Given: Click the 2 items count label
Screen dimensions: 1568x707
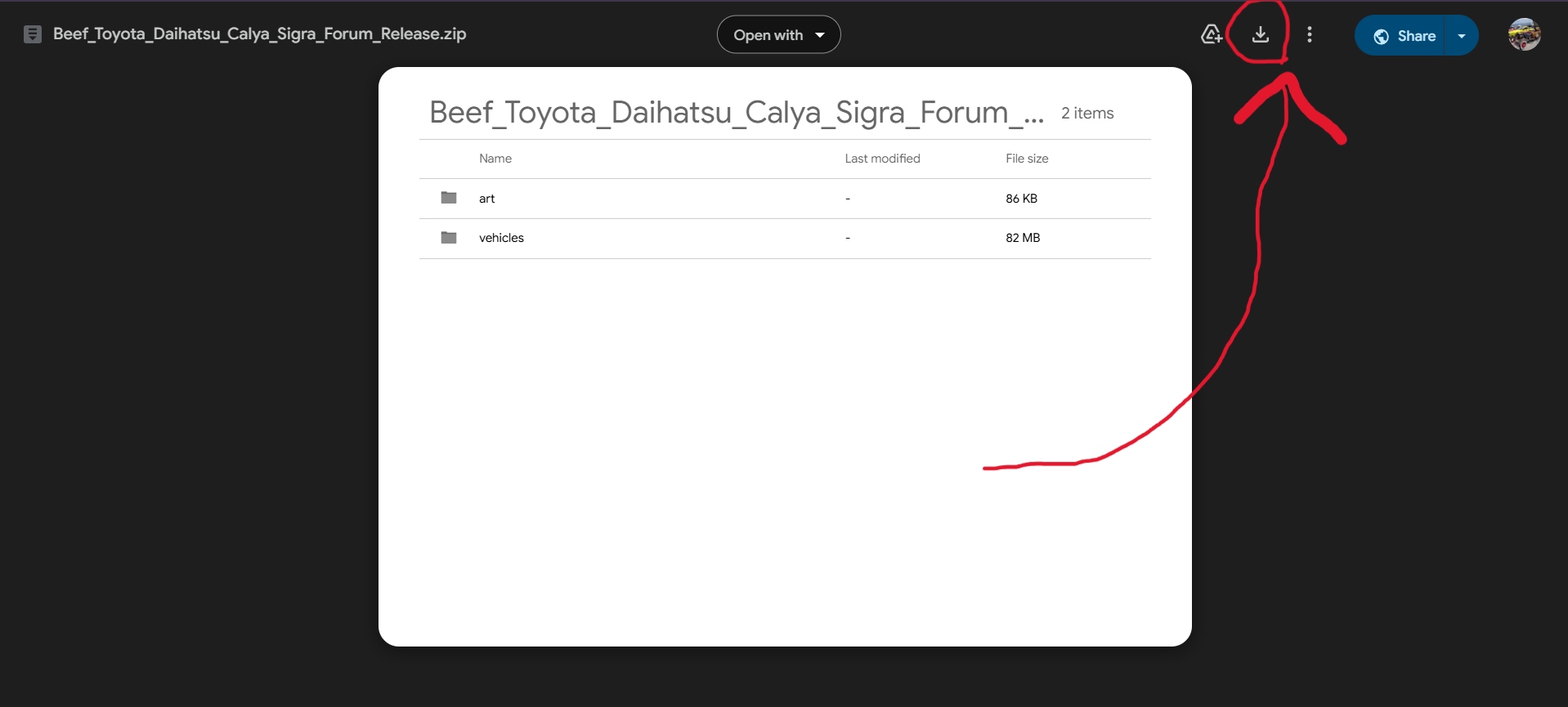Looking at the screenshot, I should pyautogui.click(x=1087, y=114).
